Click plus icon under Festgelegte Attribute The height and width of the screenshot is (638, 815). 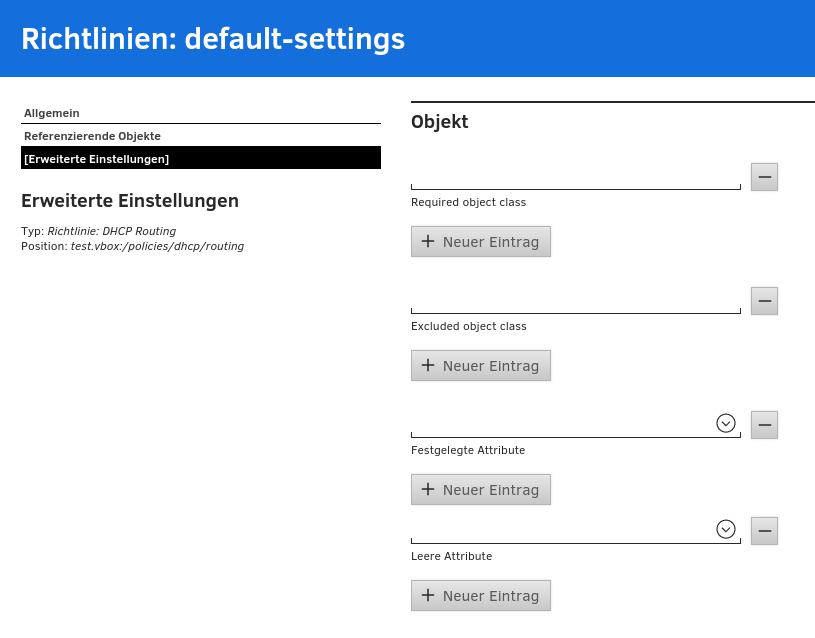pyautogui.click(x=428, y=489)
